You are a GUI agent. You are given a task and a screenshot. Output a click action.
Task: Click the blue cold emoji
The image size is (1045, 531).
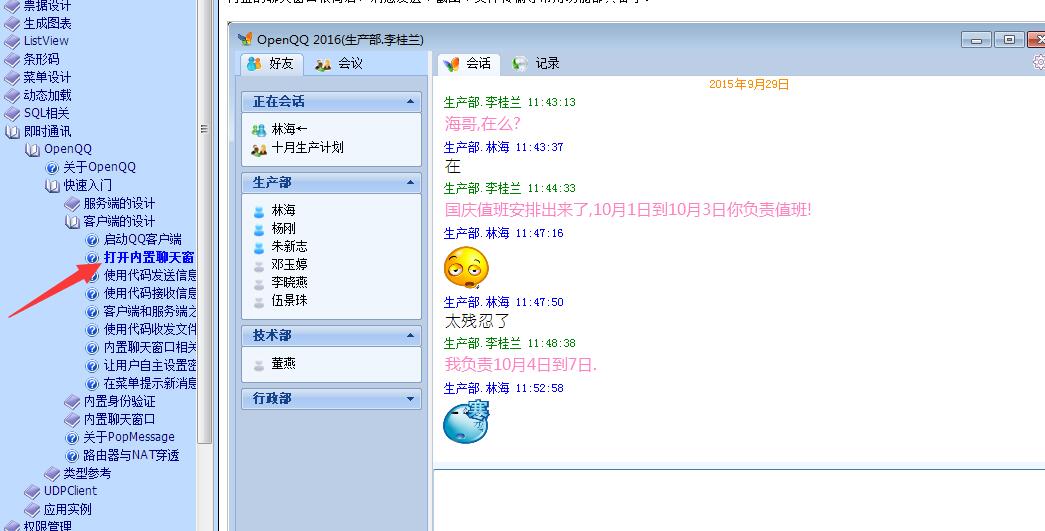point(467,421)
